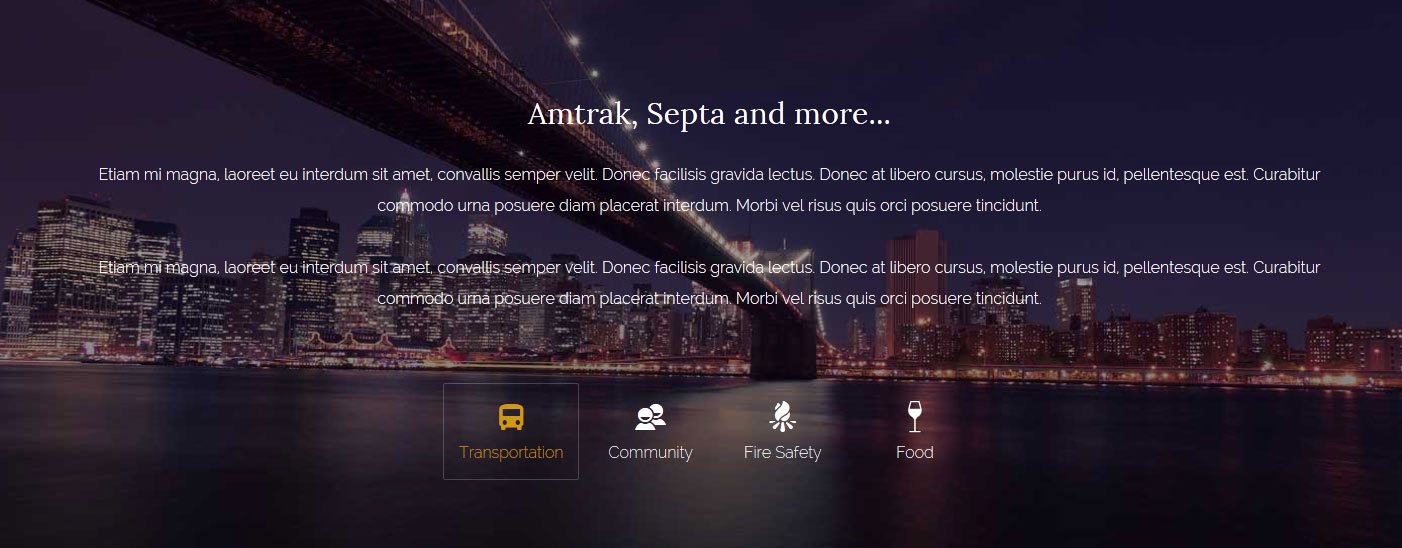The width and height of the screenshot is (1402, 548).
Task: Click the word 'Amtrak' in the heading
Action: (x=580, y=114)
